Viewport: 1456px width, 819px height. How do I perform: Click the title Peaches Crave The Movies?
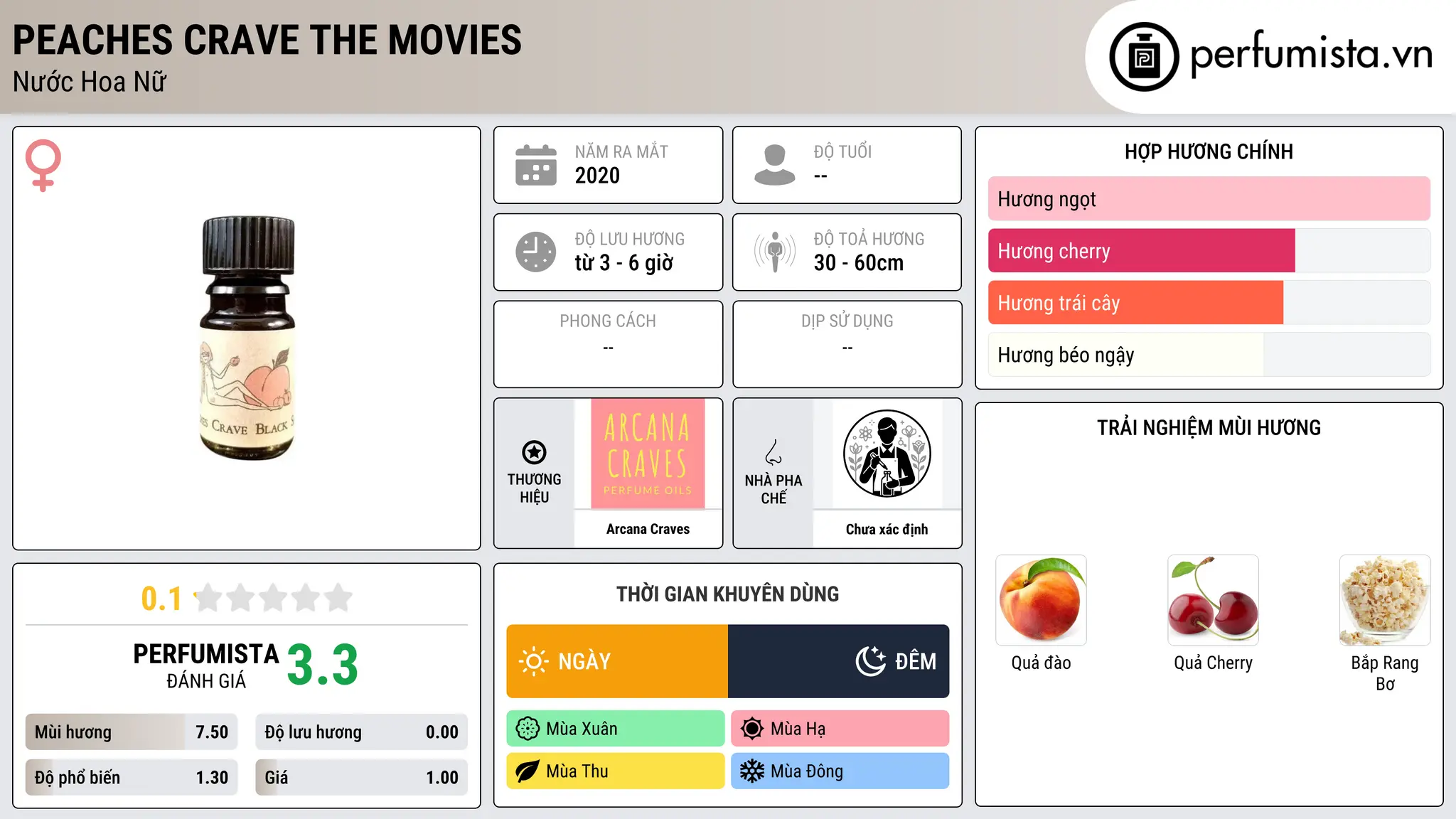(x=267, y=40)
